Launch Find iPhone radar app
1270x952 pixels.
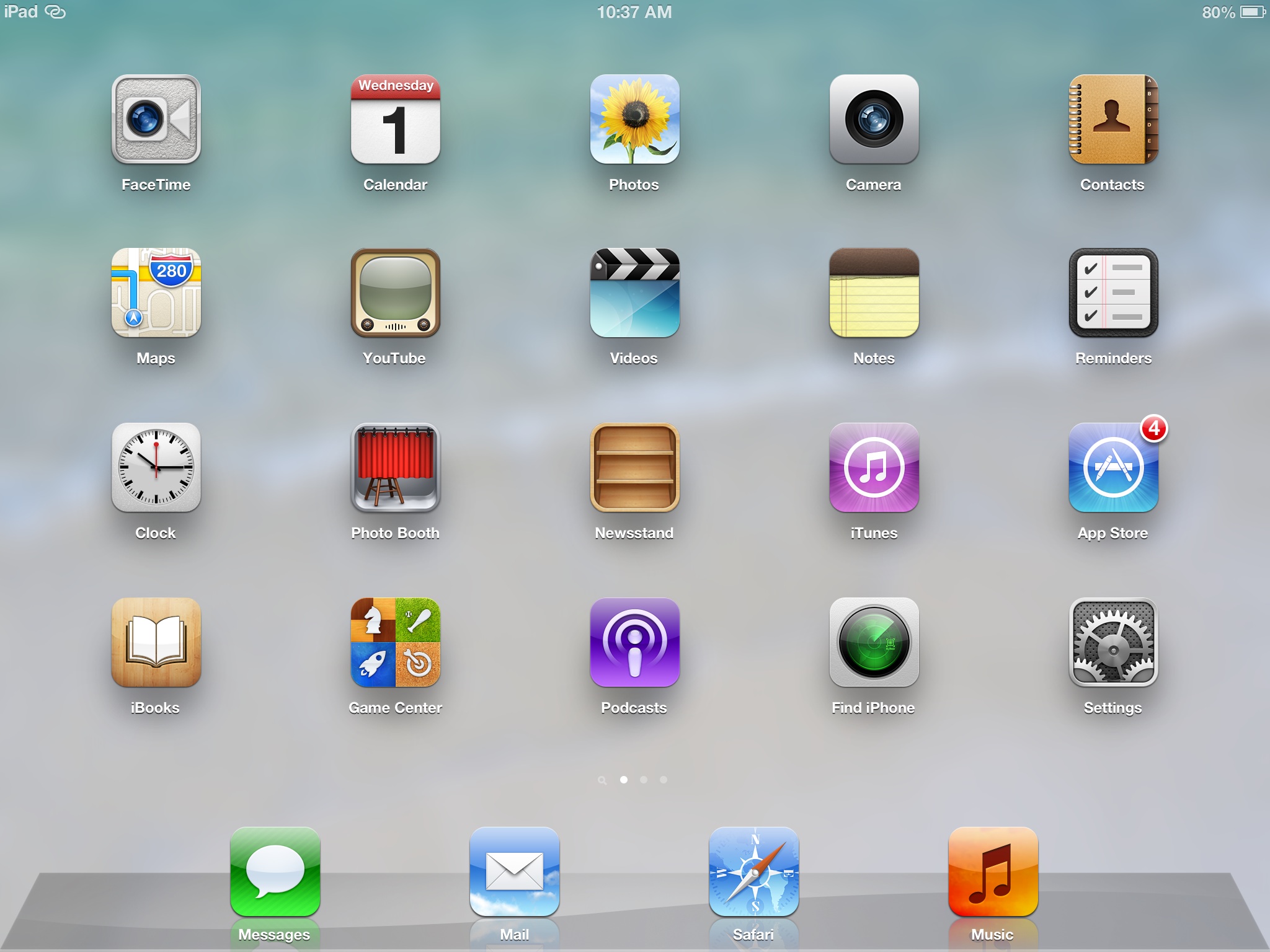point(874,642)
